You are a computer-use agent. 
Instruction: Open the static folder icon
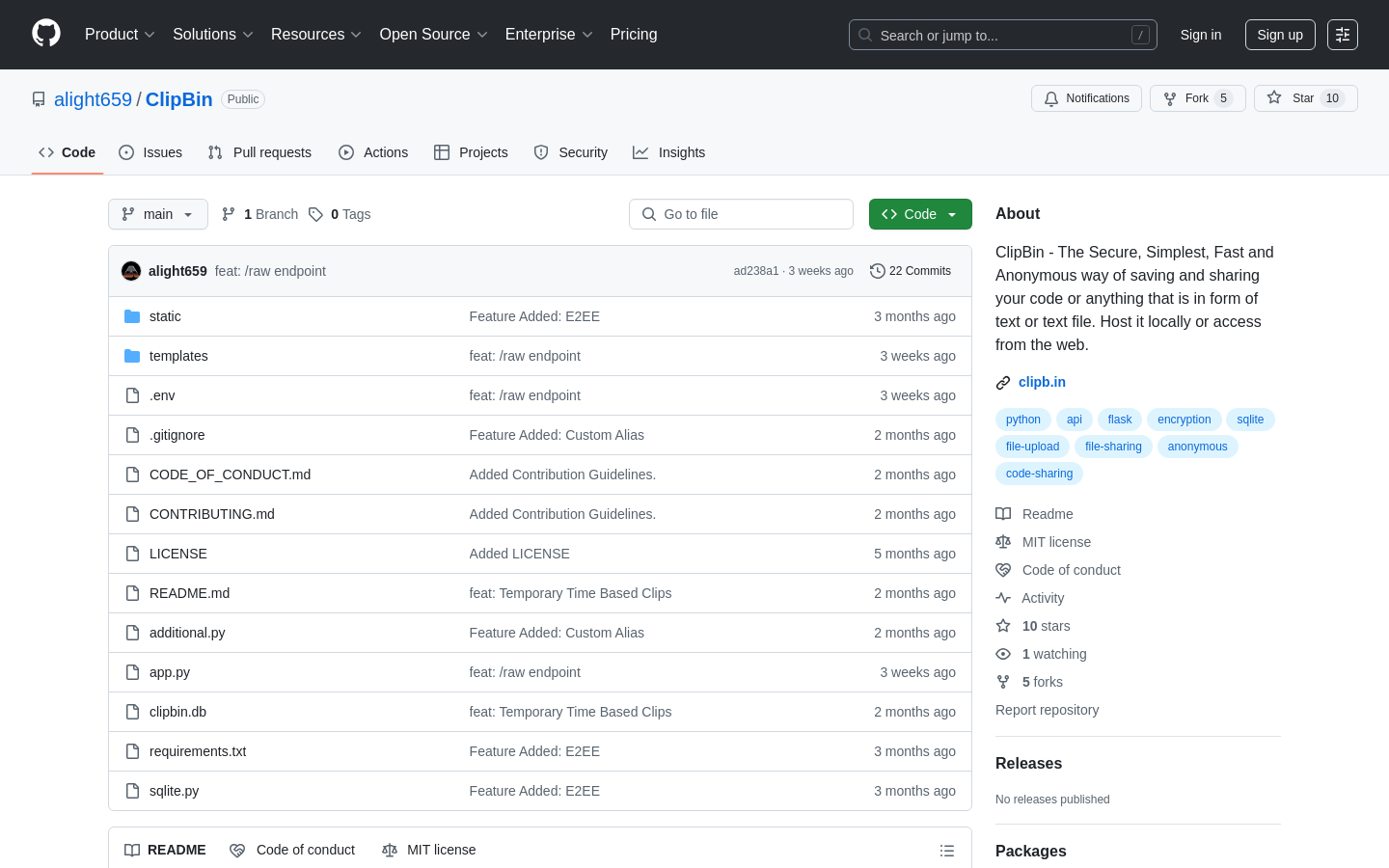tap(132, 316)
